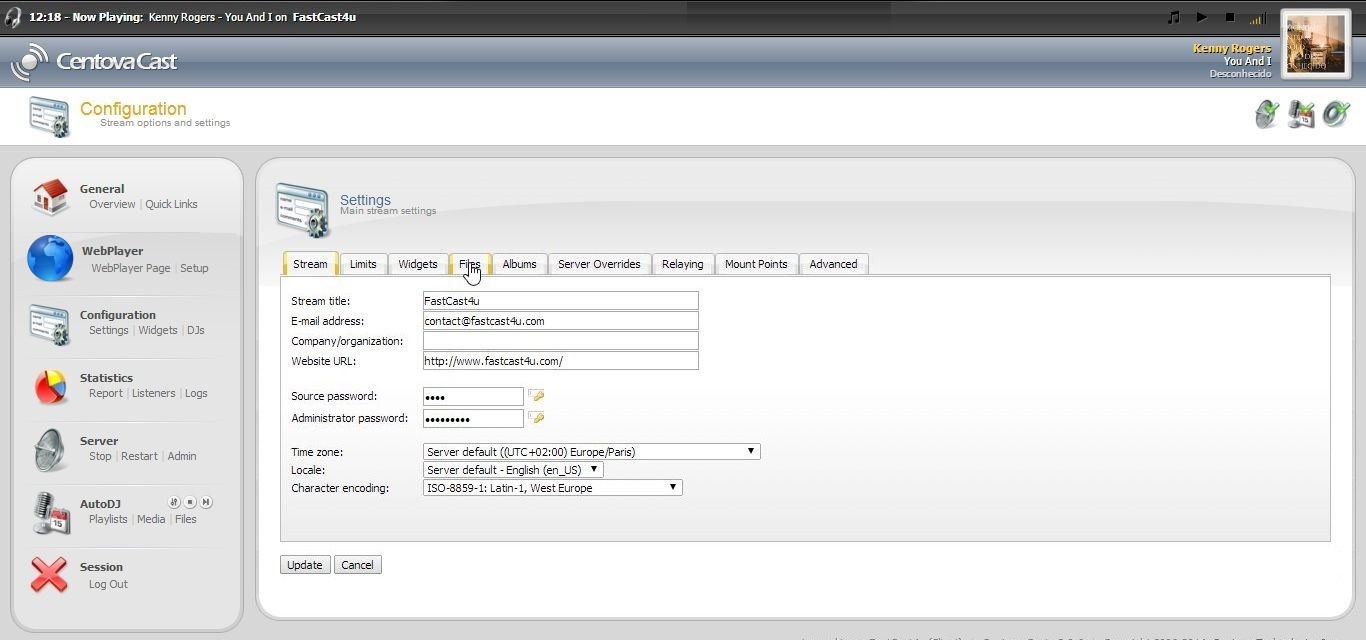1366x640 pixels.
Task: Click the Server Stop link
Action: click(x=100, y=456)
